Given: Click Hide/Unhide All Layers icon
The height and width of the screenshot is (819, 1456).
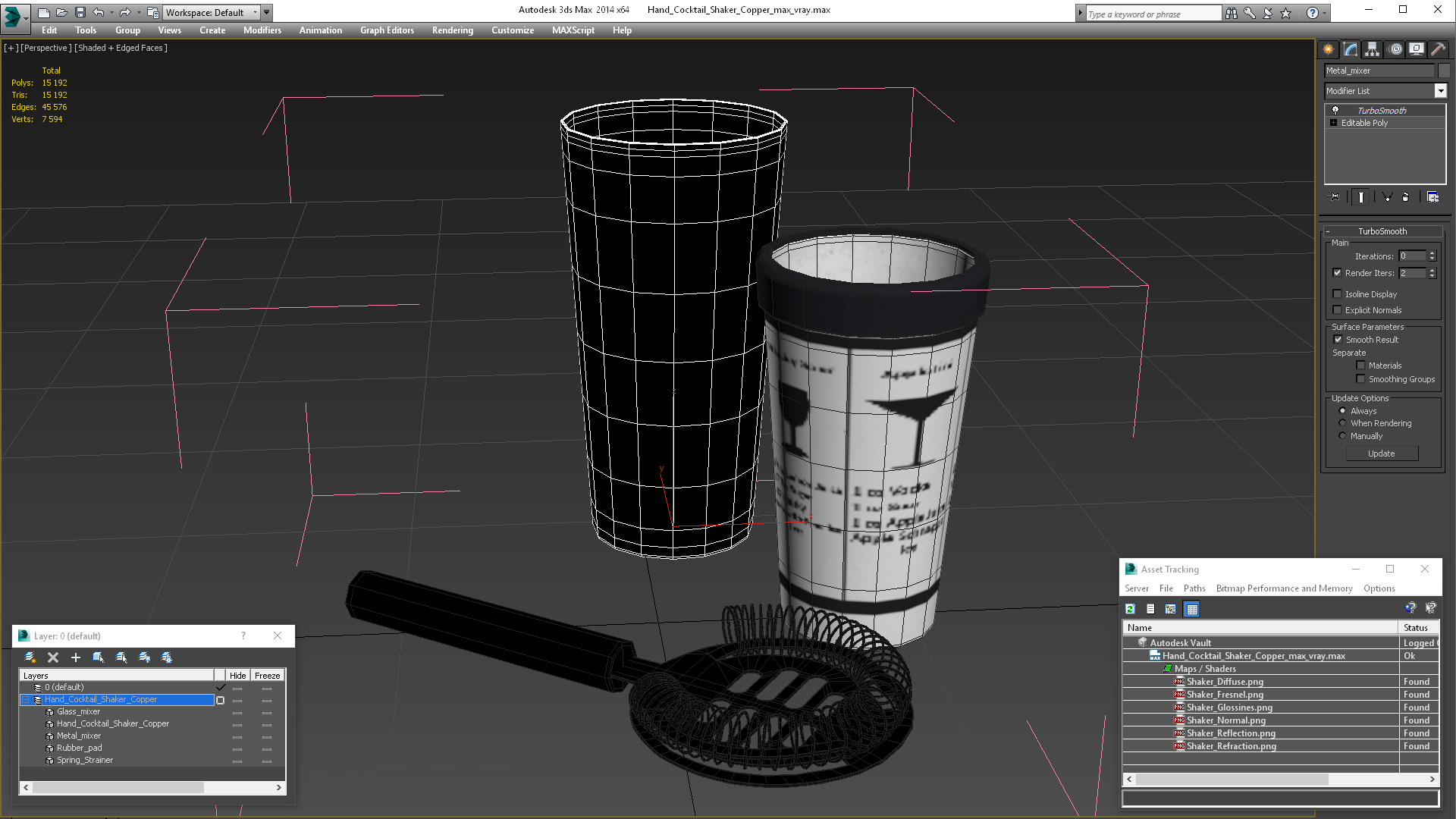Looking at the screenshot, I should tap(144, 657).
